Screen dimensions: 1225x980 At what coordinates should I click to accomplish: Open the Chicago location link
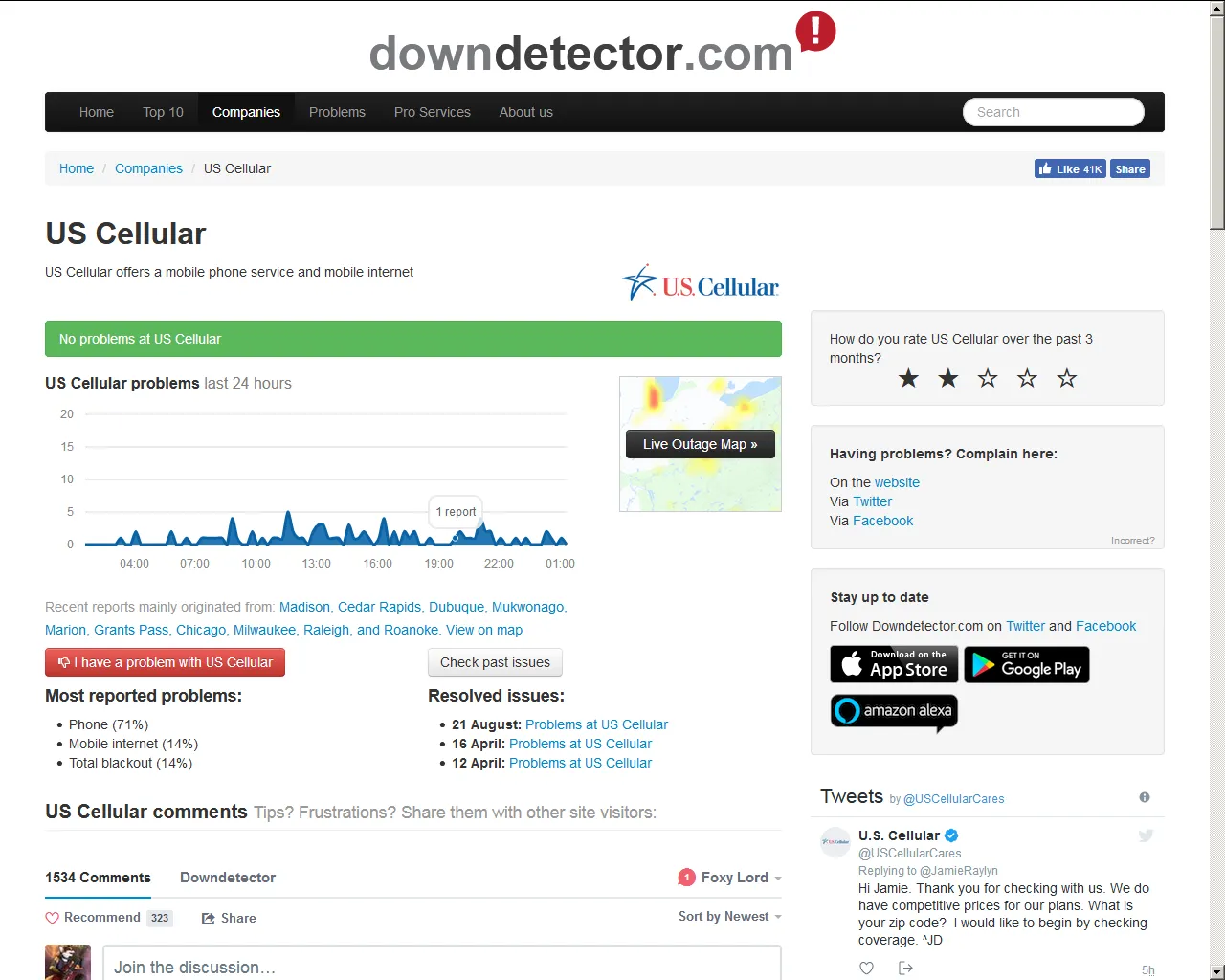(x=201, y=630)
